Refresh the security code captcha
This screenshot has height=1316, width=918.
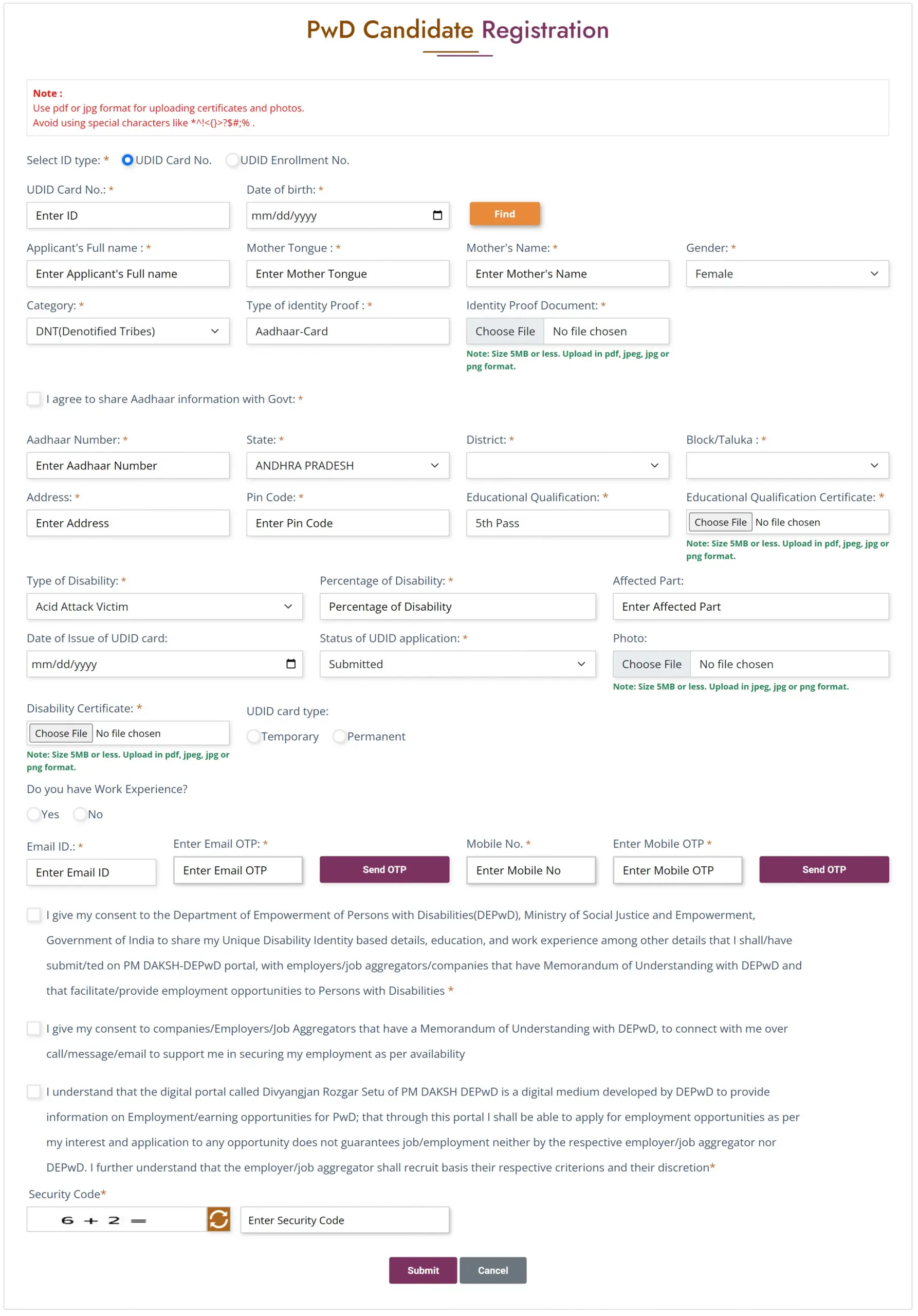point(218,1219)
